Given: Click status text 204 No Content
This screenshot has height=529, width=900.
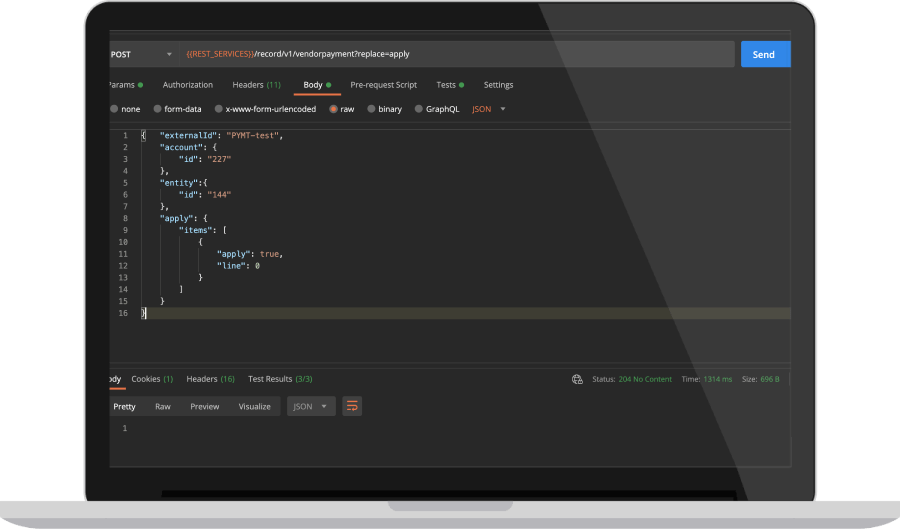Looking at the screenshot, I should point(645,379).
